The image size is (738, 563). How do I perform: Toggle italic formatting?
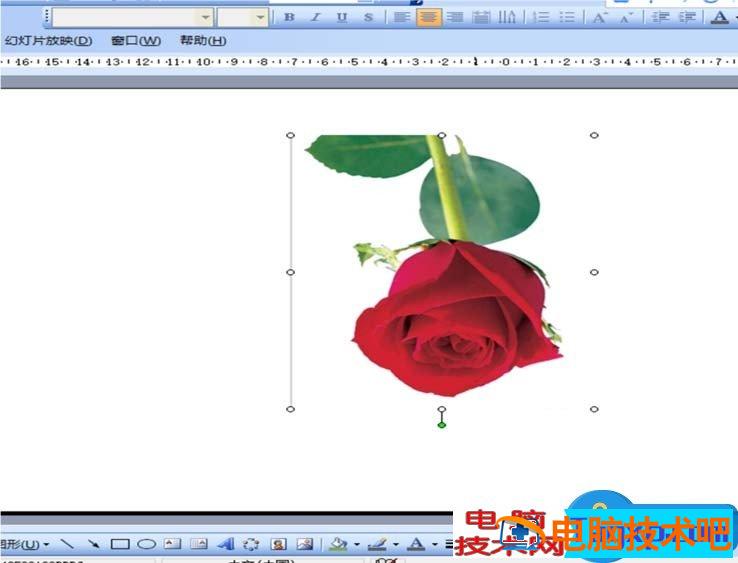(316, 17)
